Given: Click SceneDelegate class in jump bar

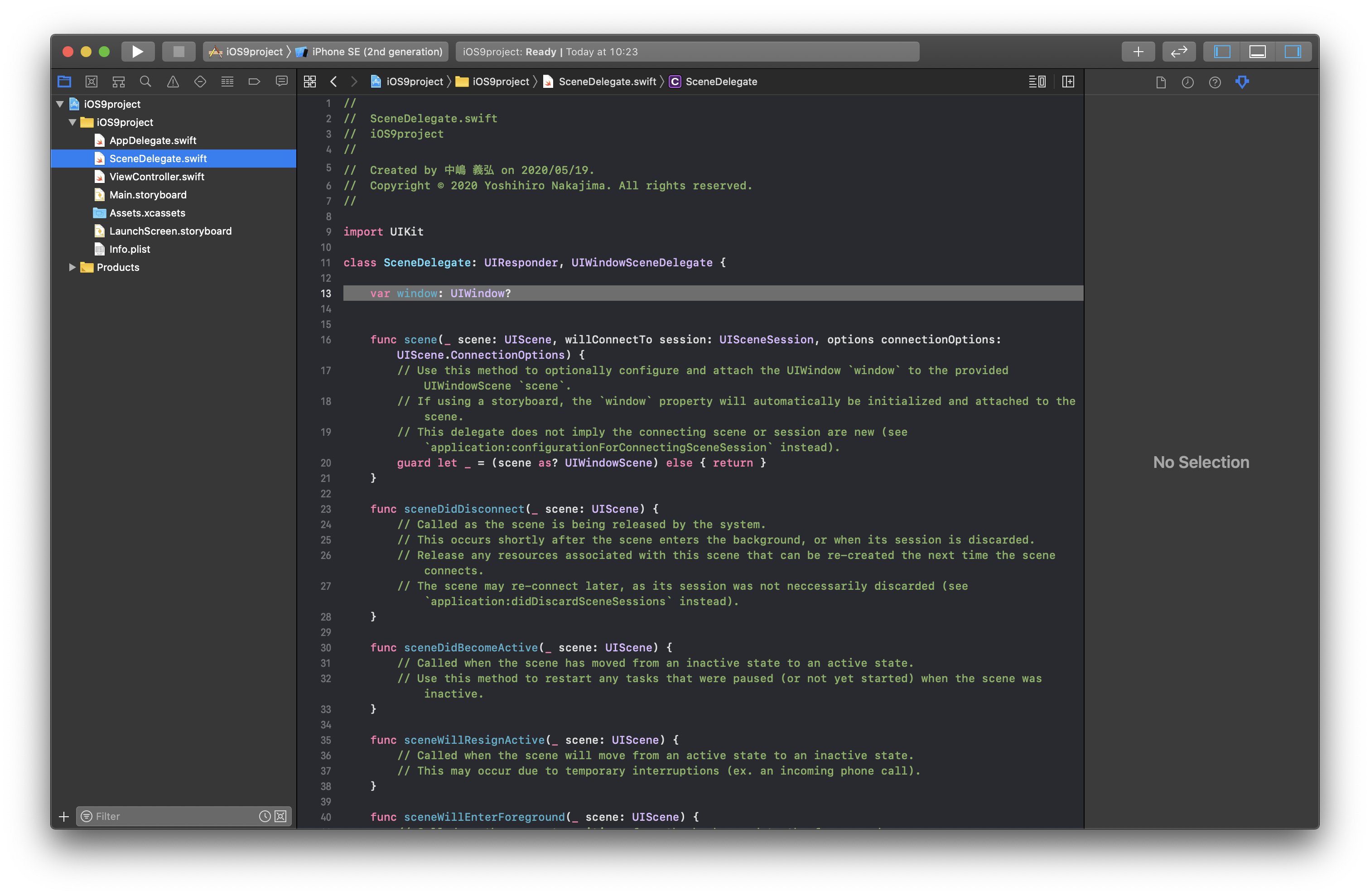Looking at the screenshot, I should (714, 82).
